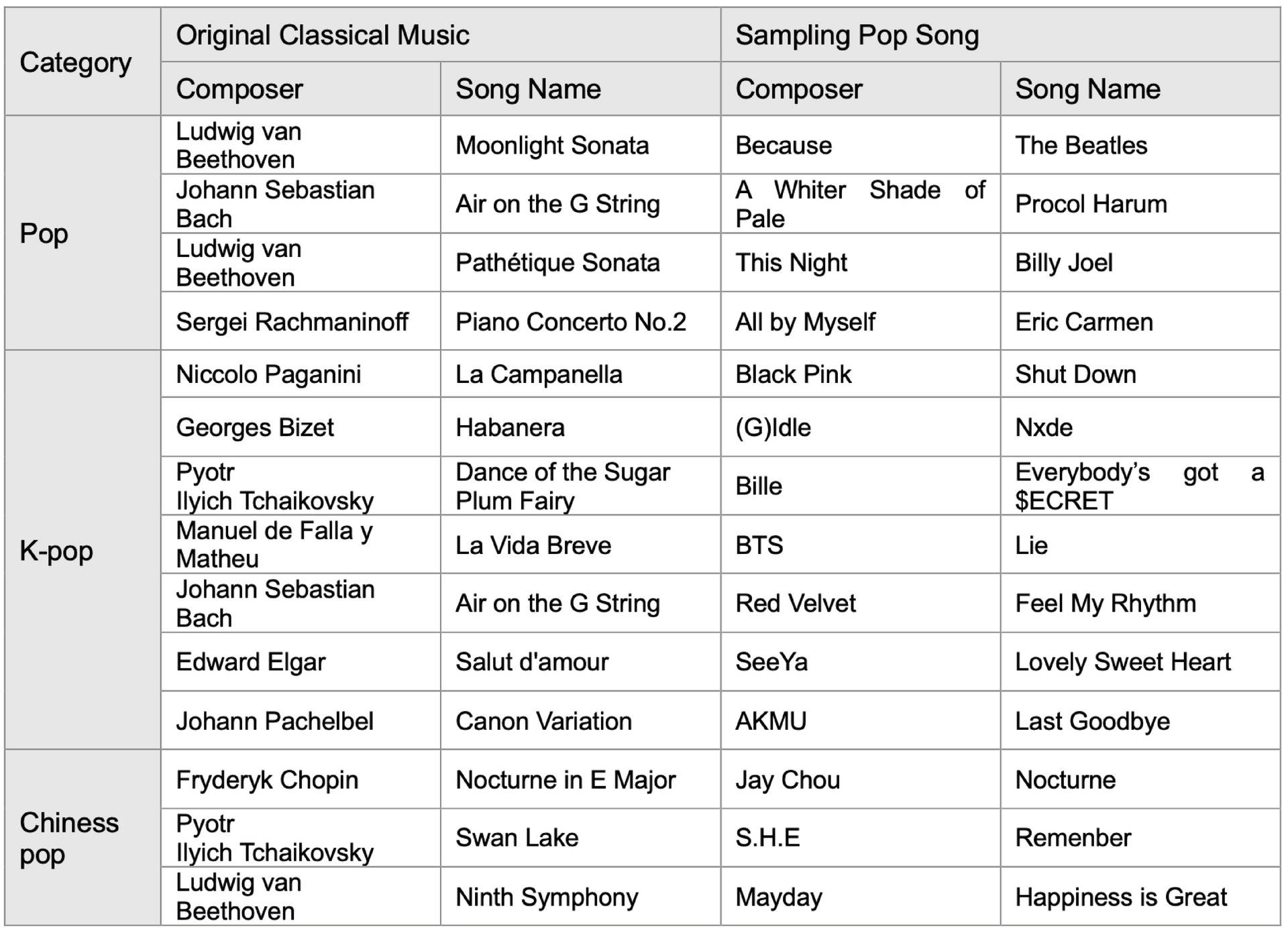Select the Feel My Rhythm cell
Image resolution: width=1288 pixels, height=933 pixels.
(1140, 603)
